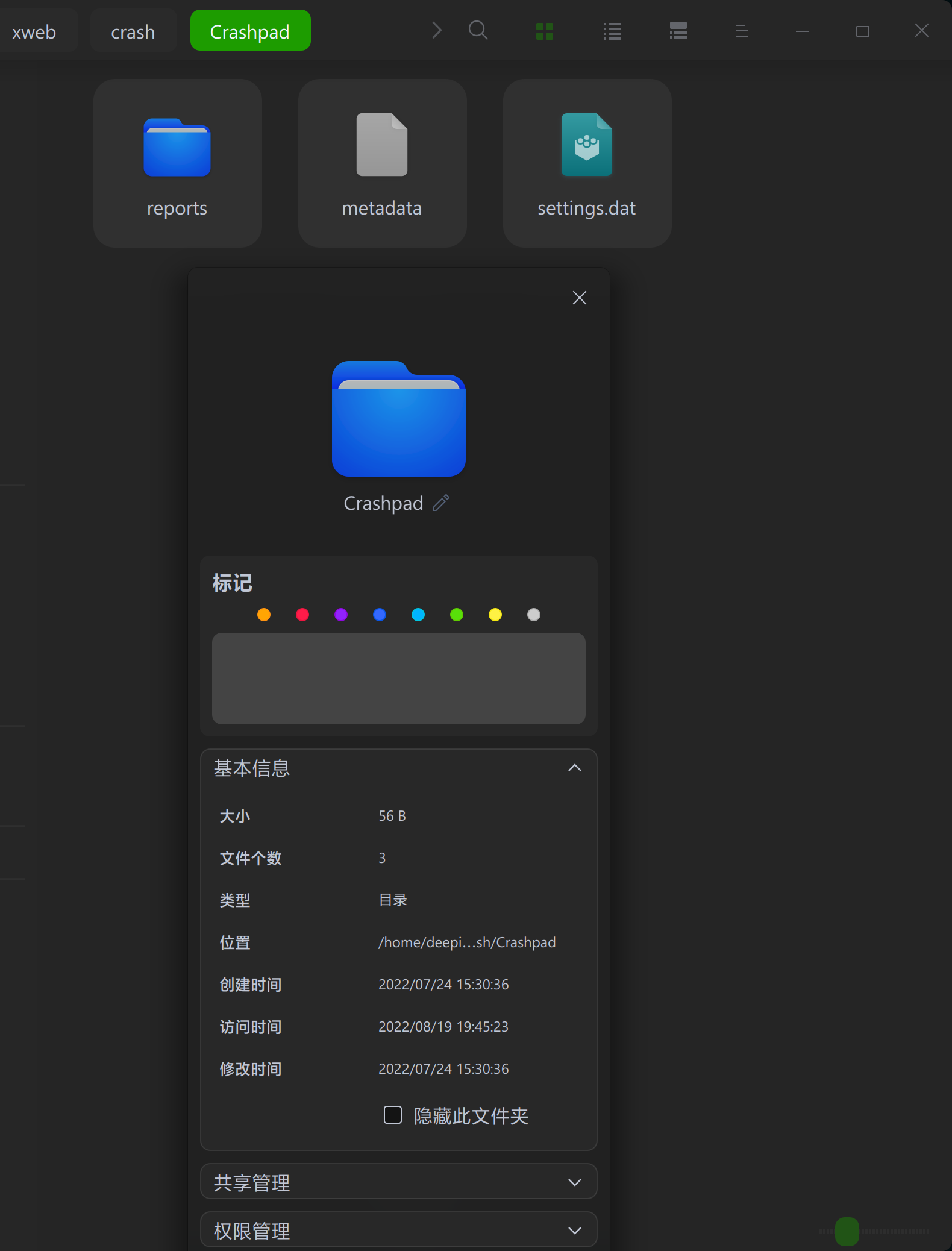Click the 文件个数 value 3
952x1251 pixels.
click(x=382, y=858)
